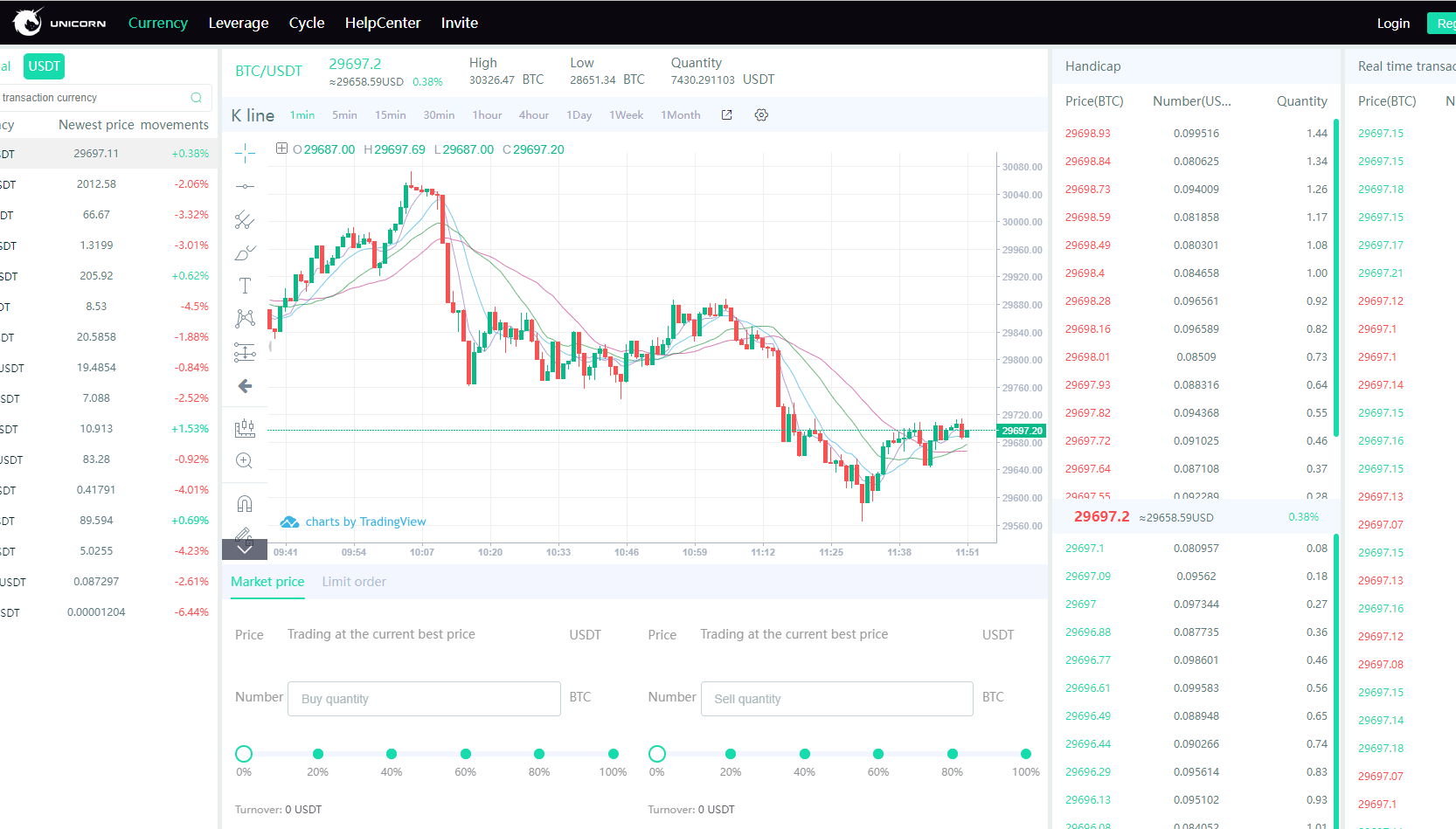Select 0% radio on buy slider

pyautogui.click(x=244, y=754)
